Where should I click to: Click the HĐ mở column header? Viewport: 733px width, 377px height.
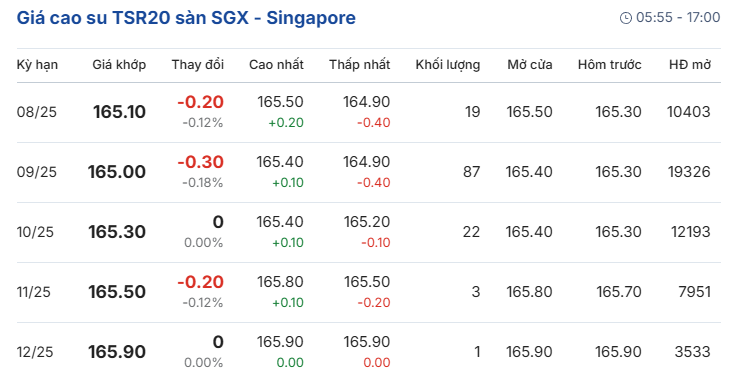690,65
